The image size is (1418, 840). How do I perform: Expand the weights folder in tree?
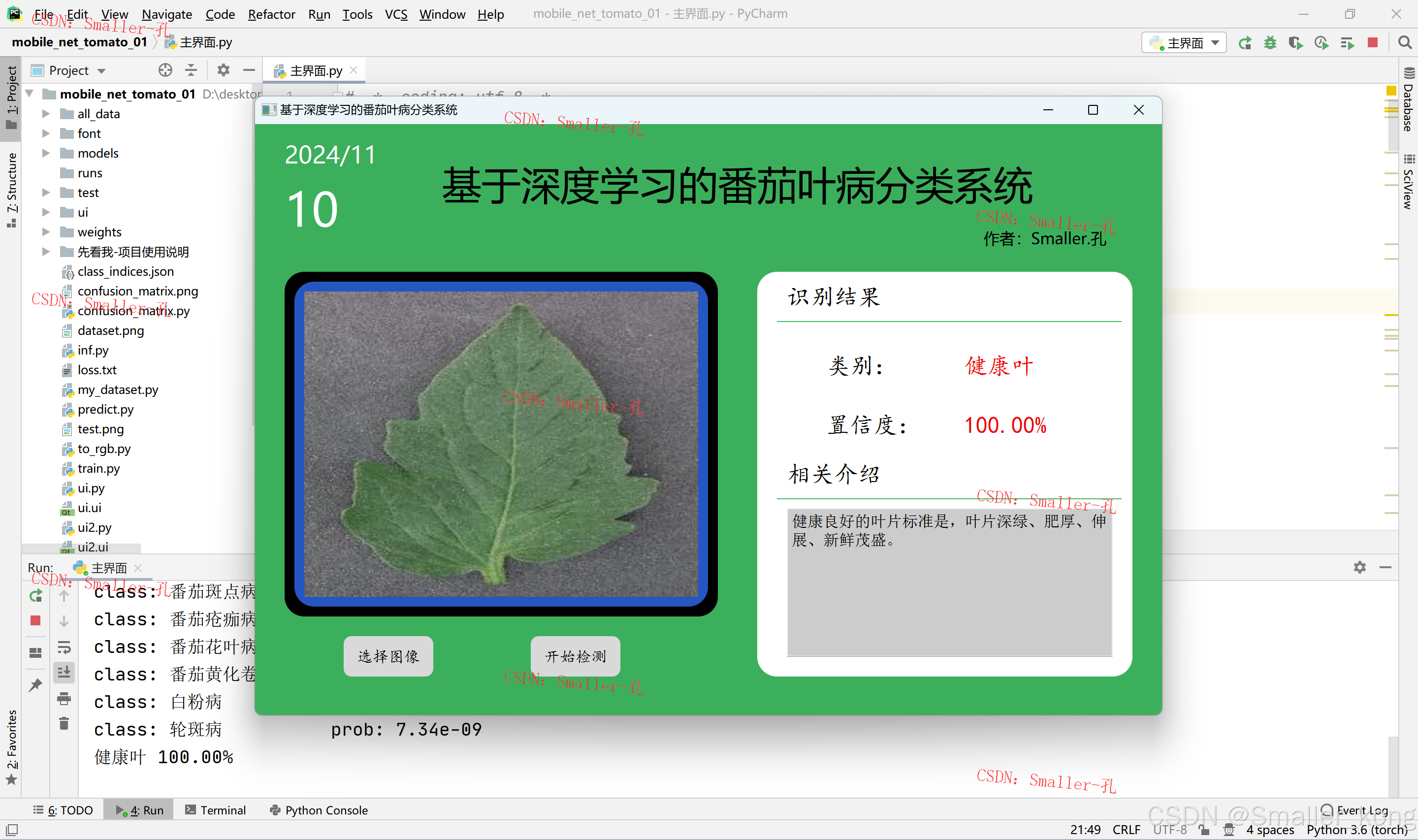(46, 232)
